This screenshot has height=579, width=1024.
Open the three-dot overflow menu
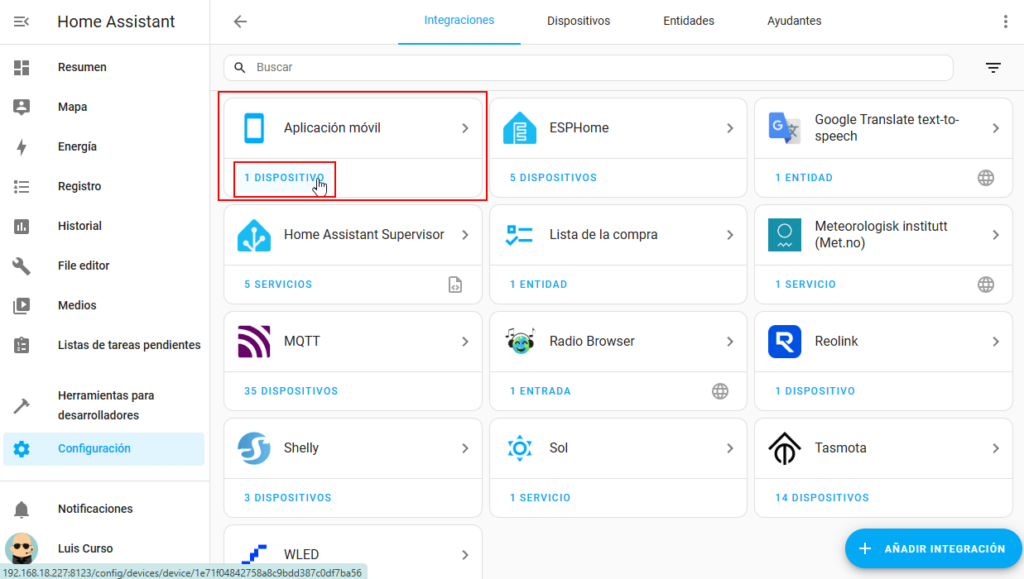point(1005,22)
